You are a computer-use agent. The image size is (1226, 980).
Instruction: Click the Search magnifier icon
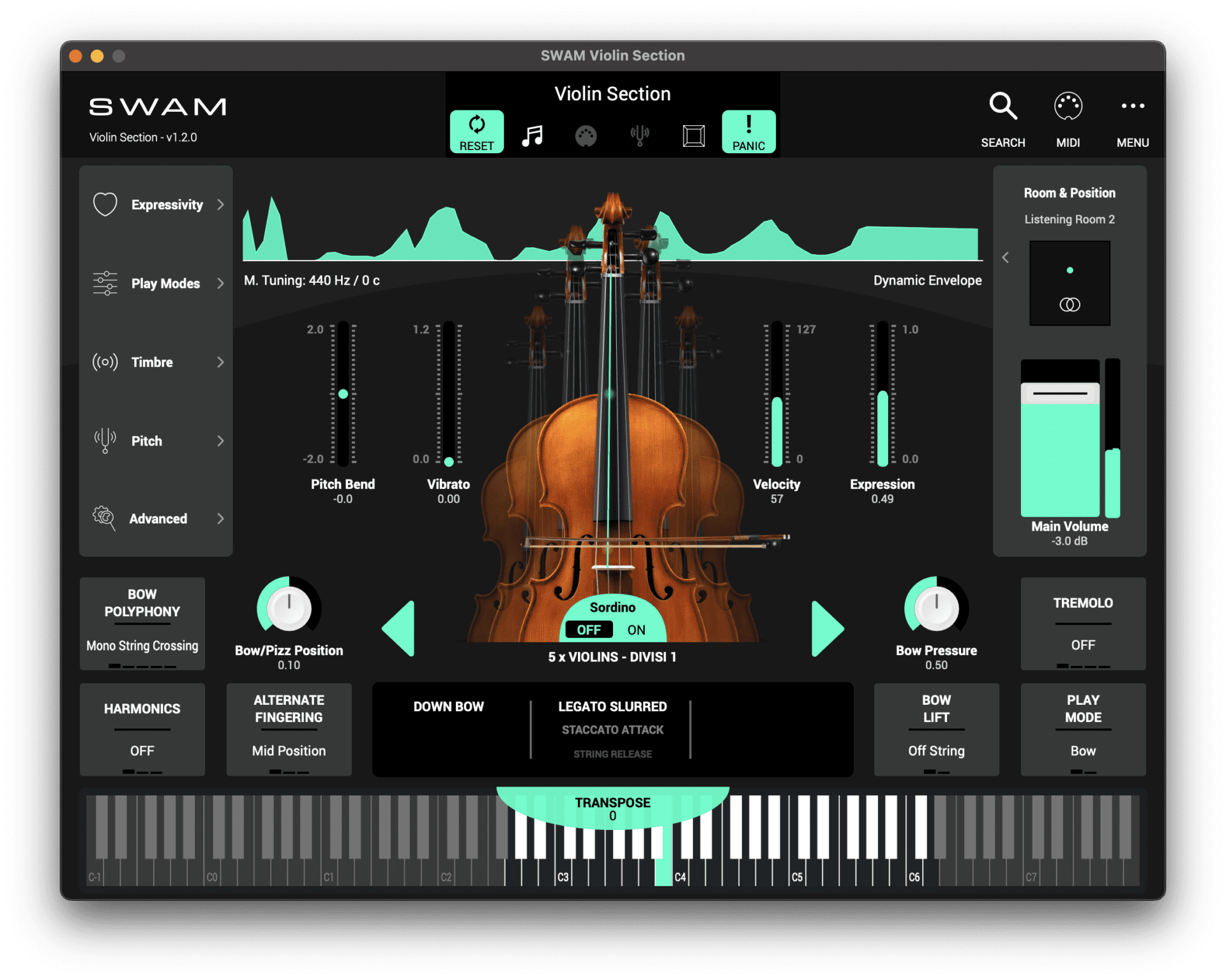click(1003, 106)
